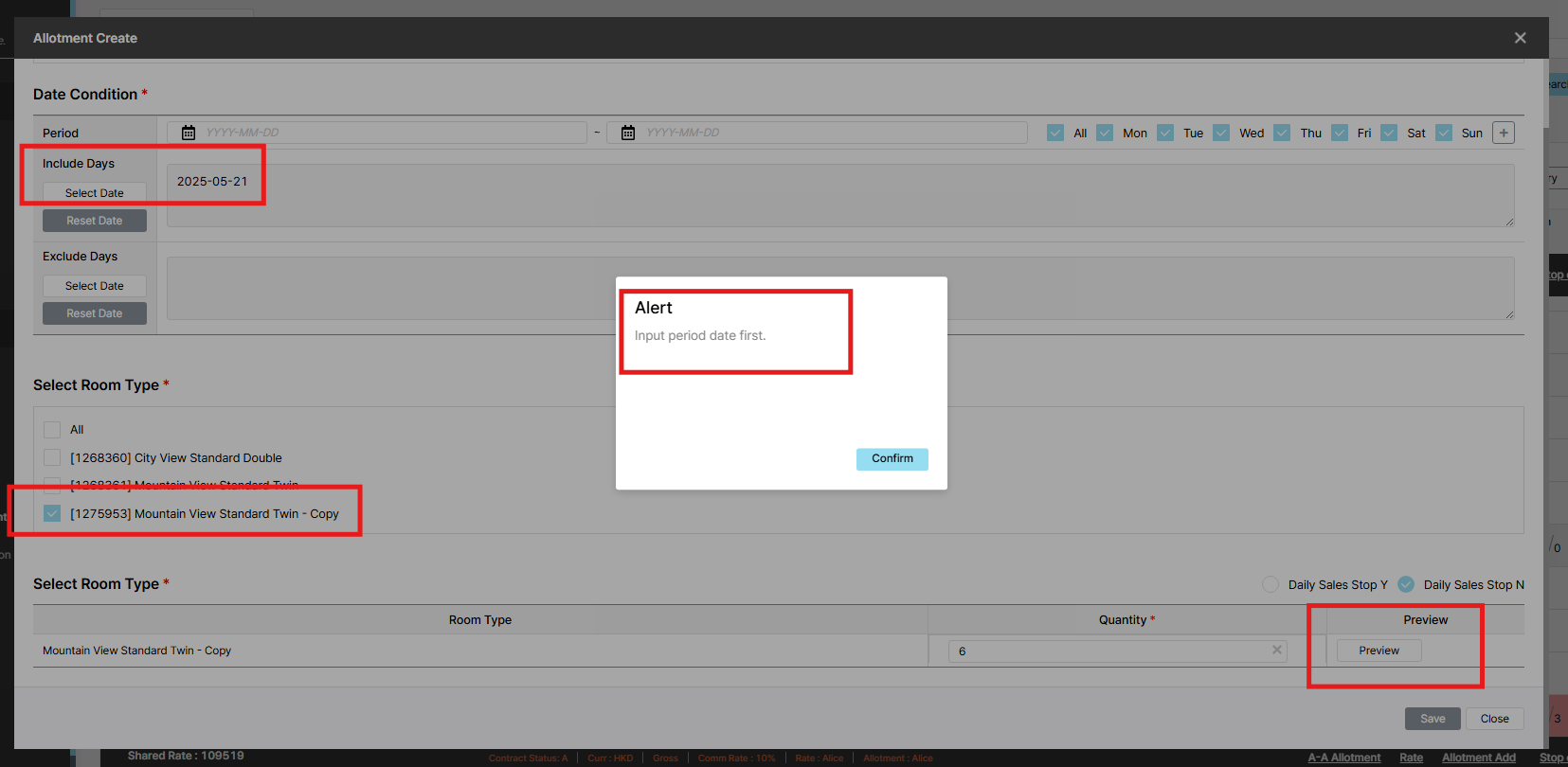Click Reset Date under Include Days
Viewport: 1568px width, 767px height.
pos(95,221)
